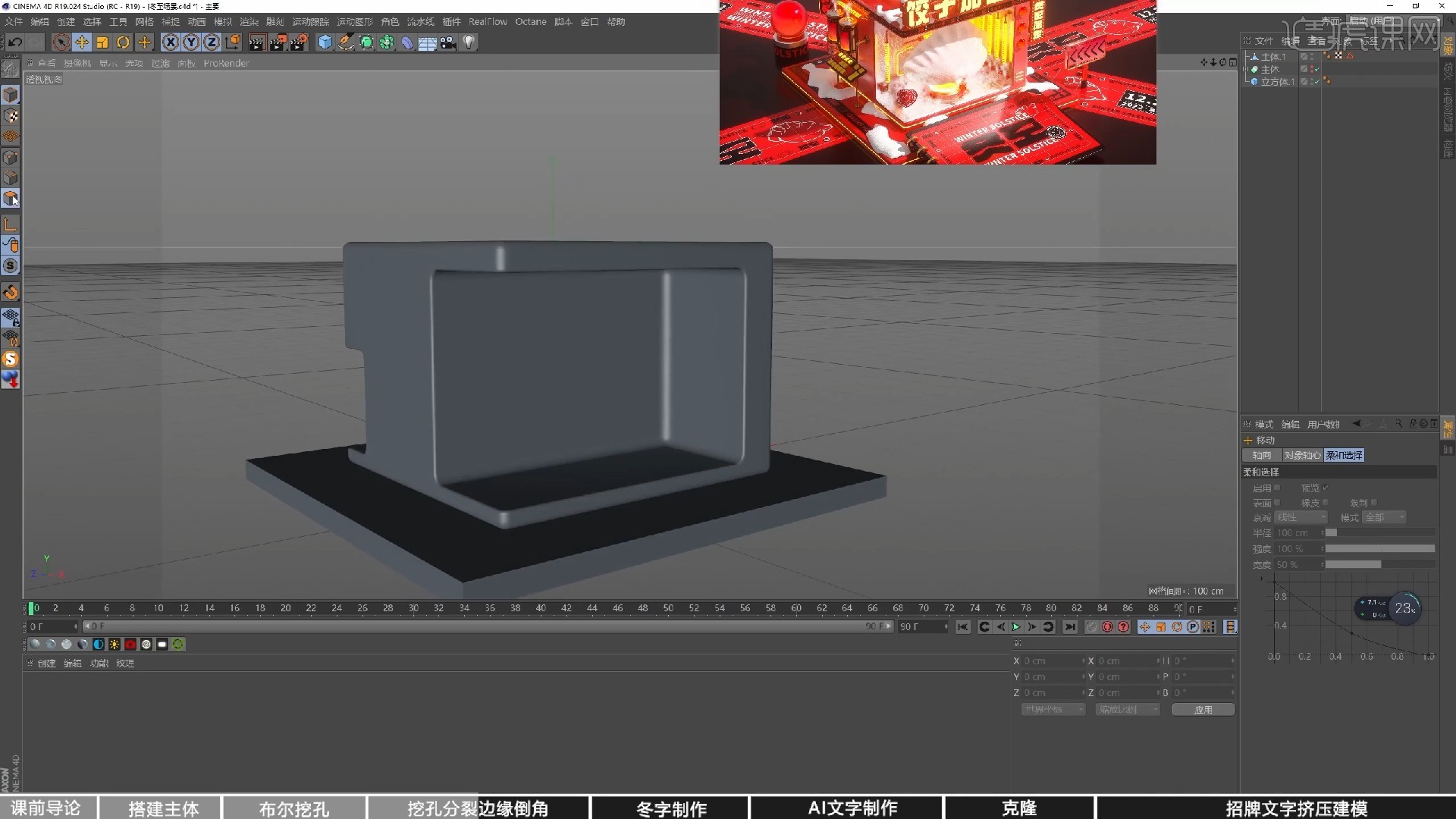
Task: Click the red record keyframe button
Action: pos(1107,627)
